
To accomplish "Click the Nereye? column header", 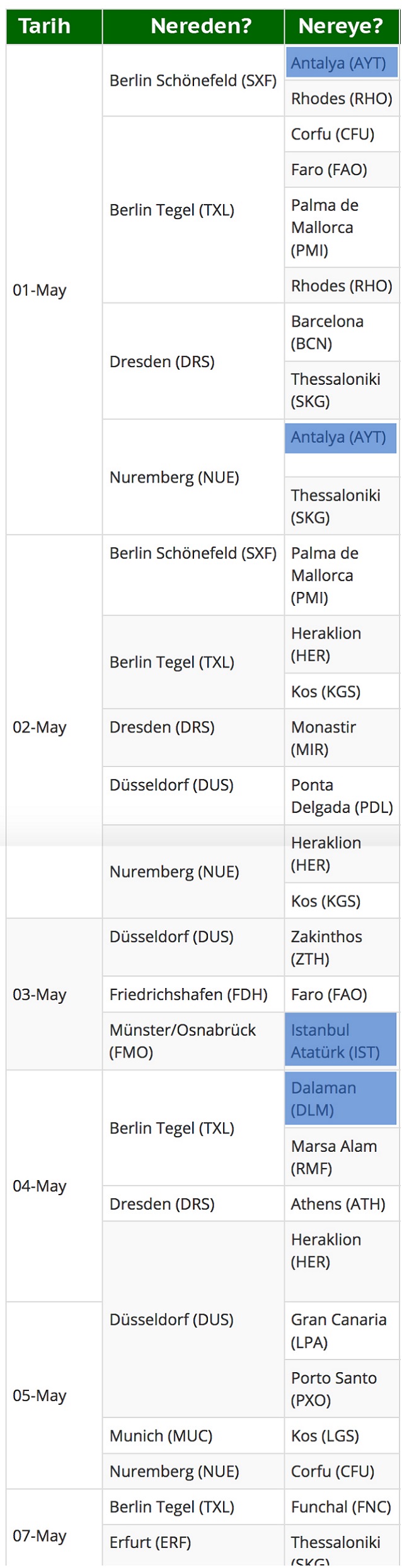I will coord(340,26).
